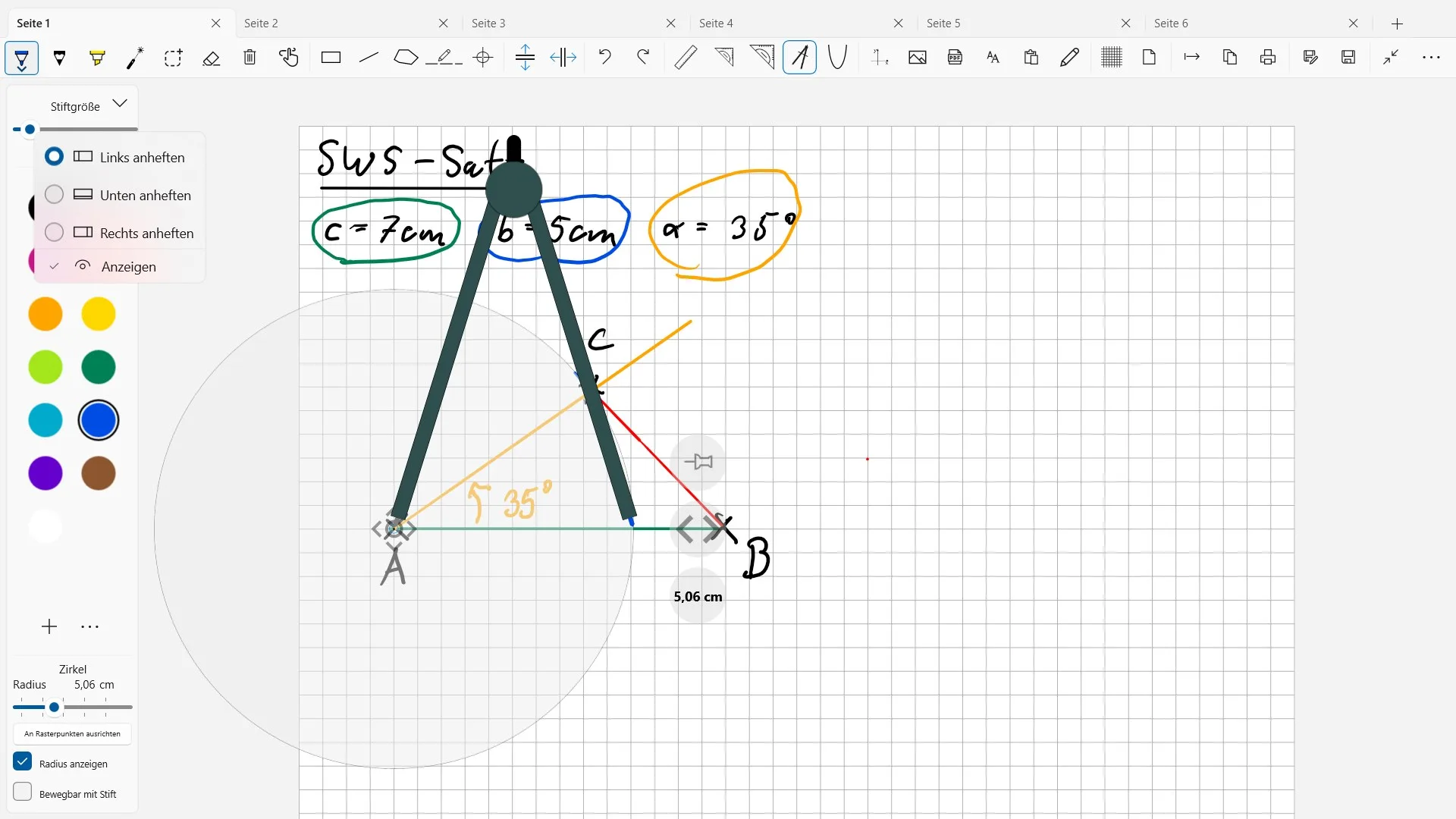The height and width of the screenshot is (819, 1456).
Task: Click the trash delete icon
Action: click(x=249, y=58)
